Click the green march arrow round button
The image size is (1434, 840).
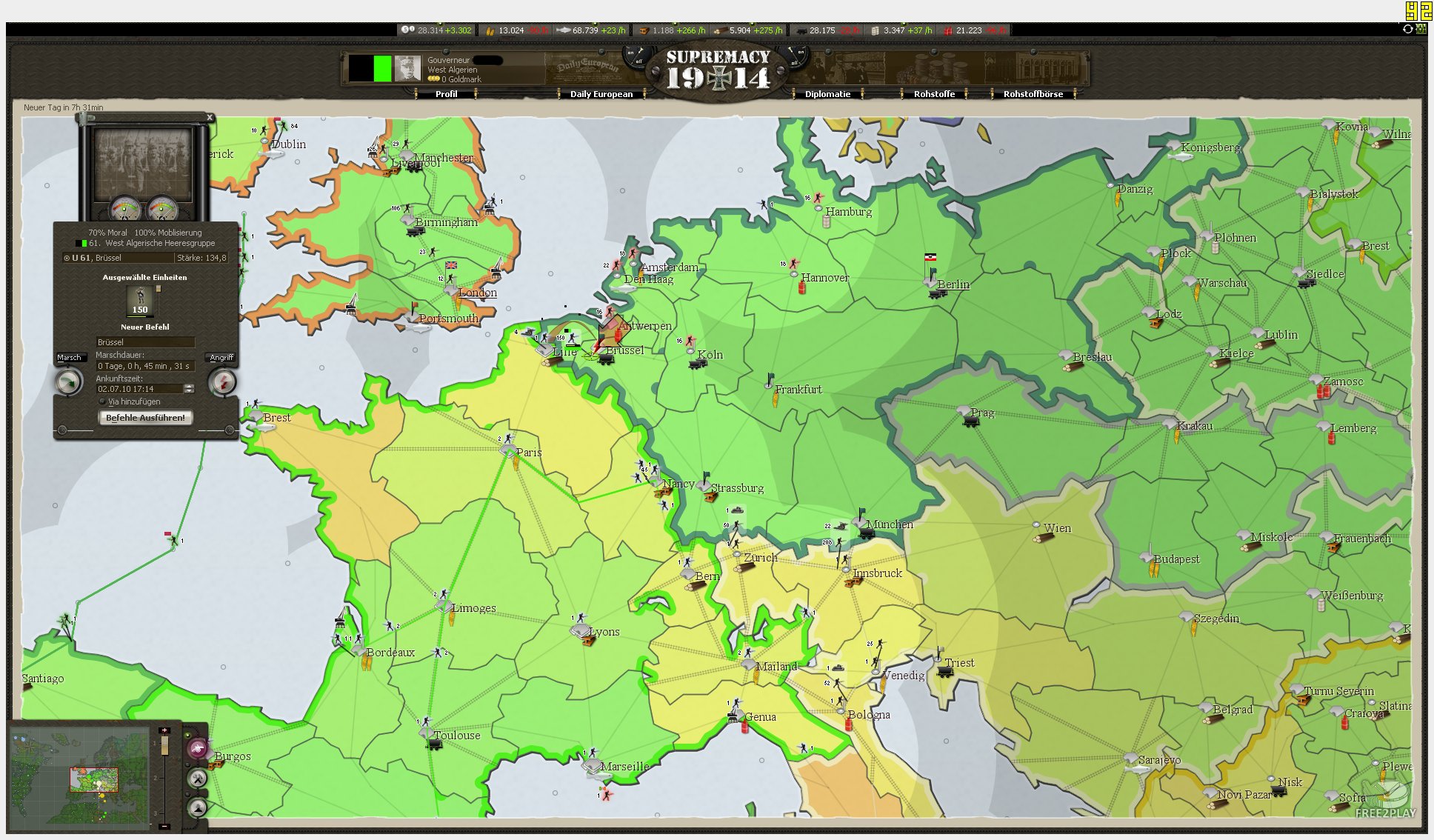click(70, 382)
